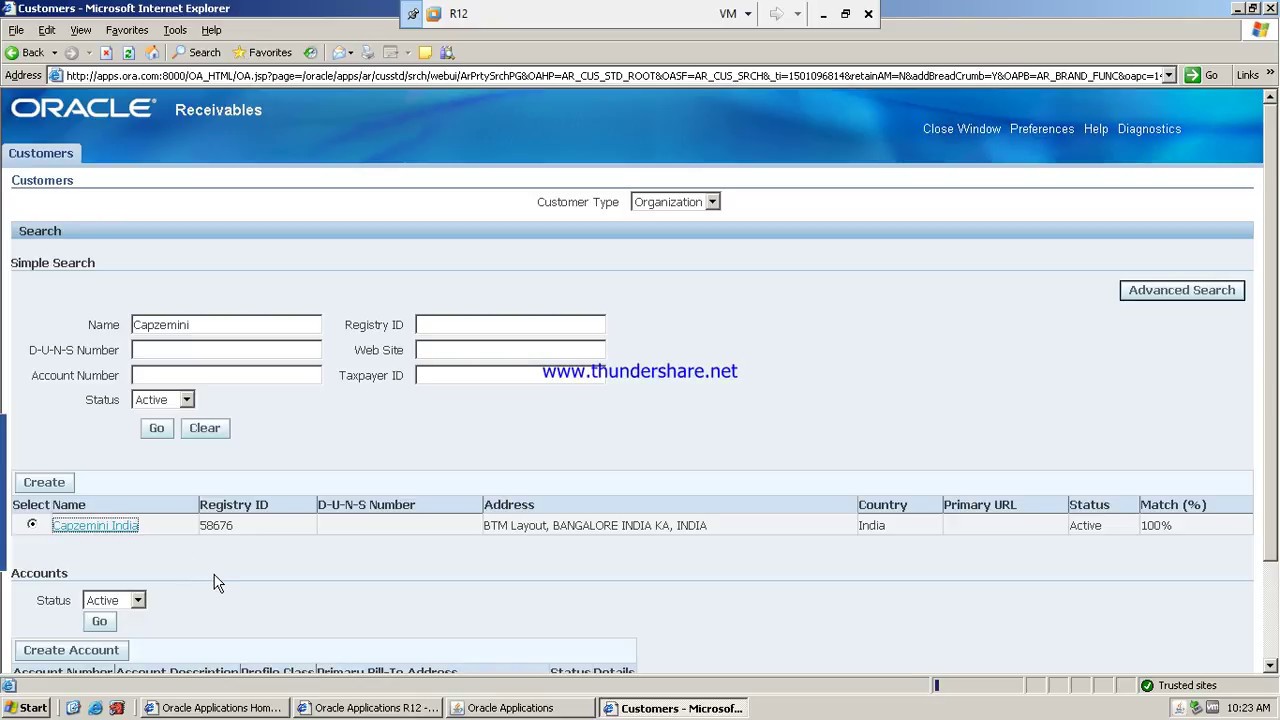Click the Trusted sites status icon

pyautogui.click(x=1147, y=685)
